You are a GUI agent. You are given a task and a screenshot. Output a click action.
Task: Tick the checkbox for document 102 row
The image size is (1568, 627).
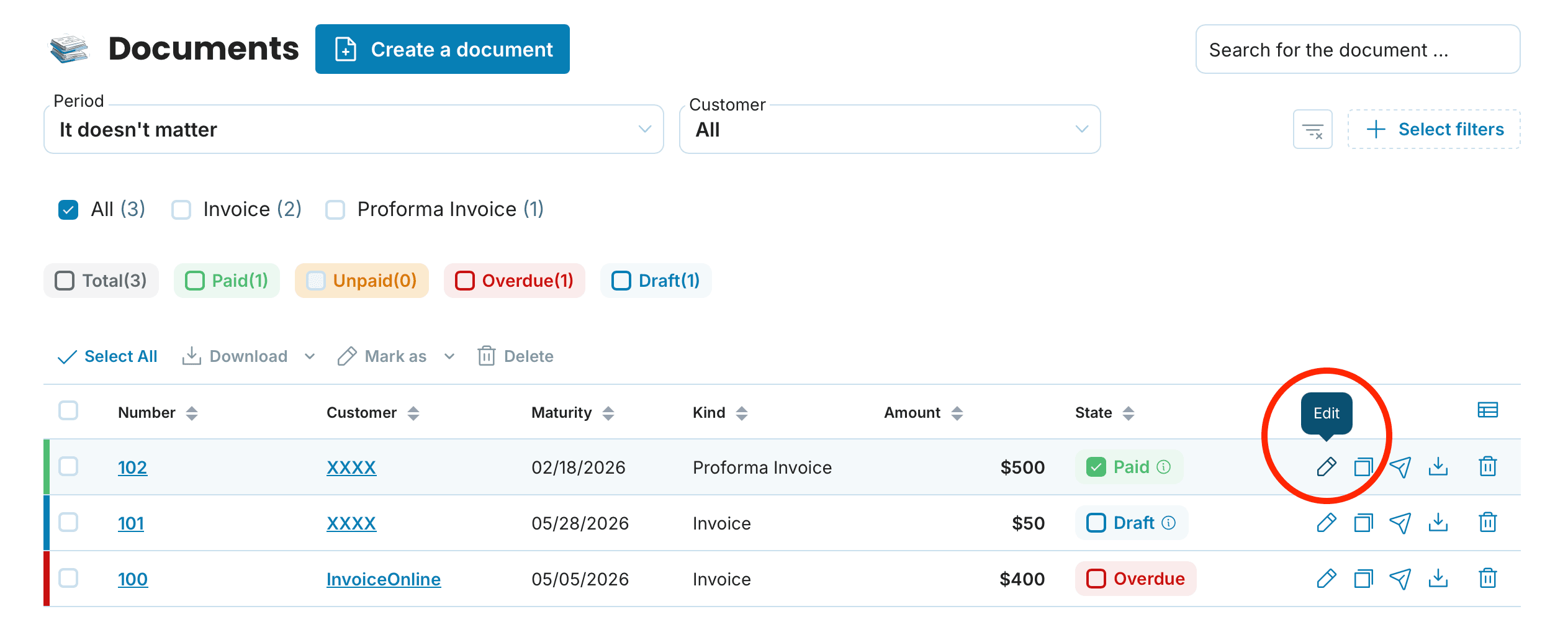pyautogui.click(x=68, y=466)
